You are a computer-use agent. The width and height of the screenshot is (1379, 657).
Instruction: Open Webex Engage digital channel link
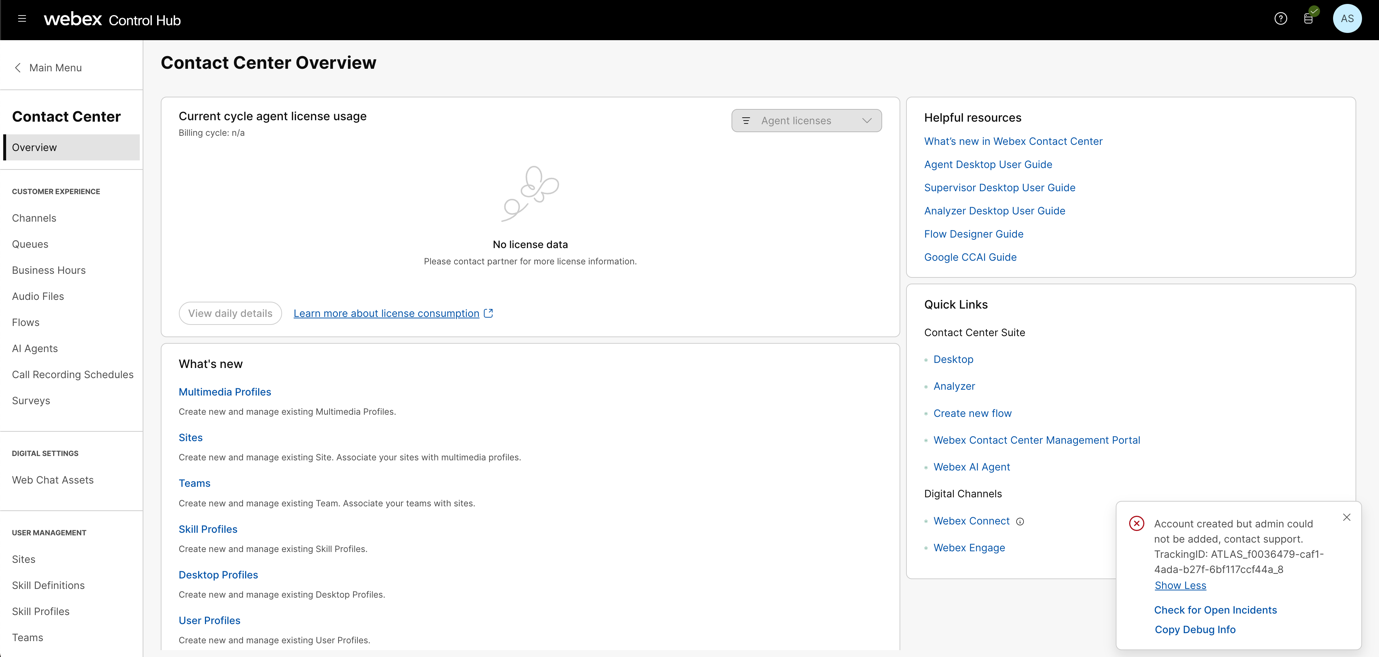(x=969, y=548)
